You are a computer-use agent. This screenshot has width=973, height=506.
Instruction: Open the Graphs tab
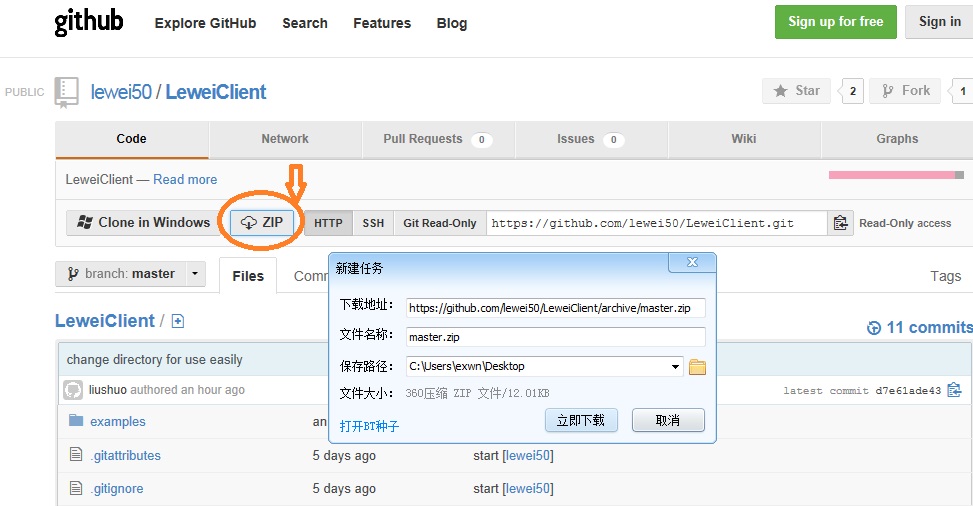[x=897, y=139]
